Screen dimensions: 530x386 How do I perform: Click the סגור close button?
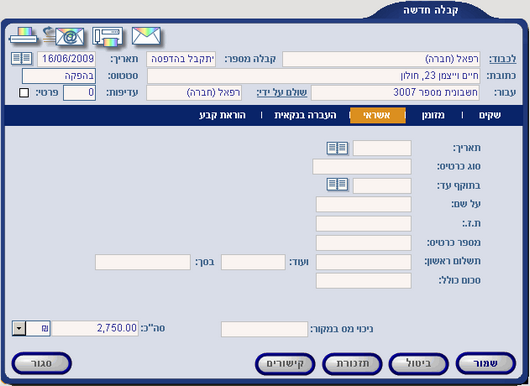42,364
